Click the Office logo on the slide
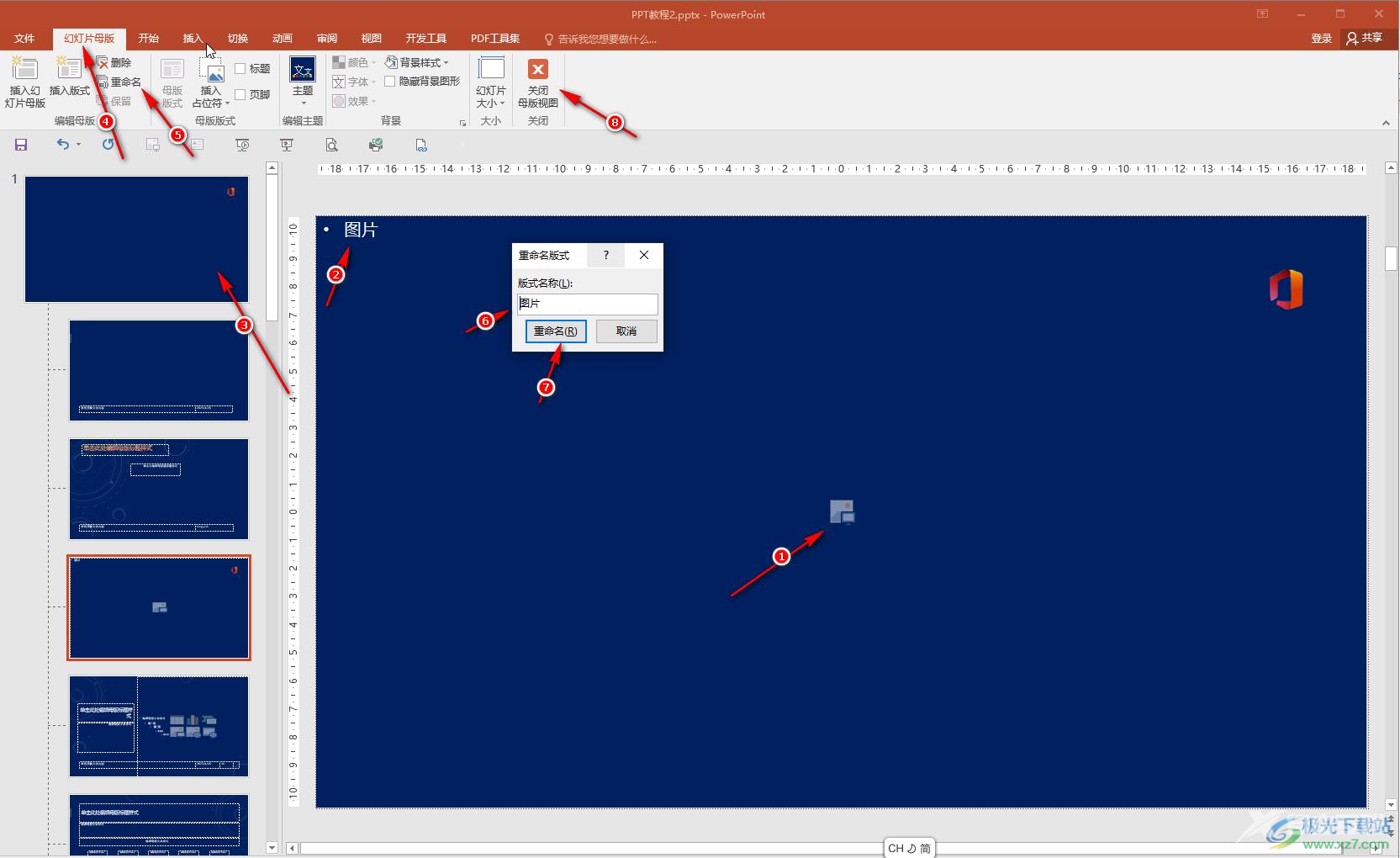The height and width of the screenshot is (858, 1400). [1286, 289]
